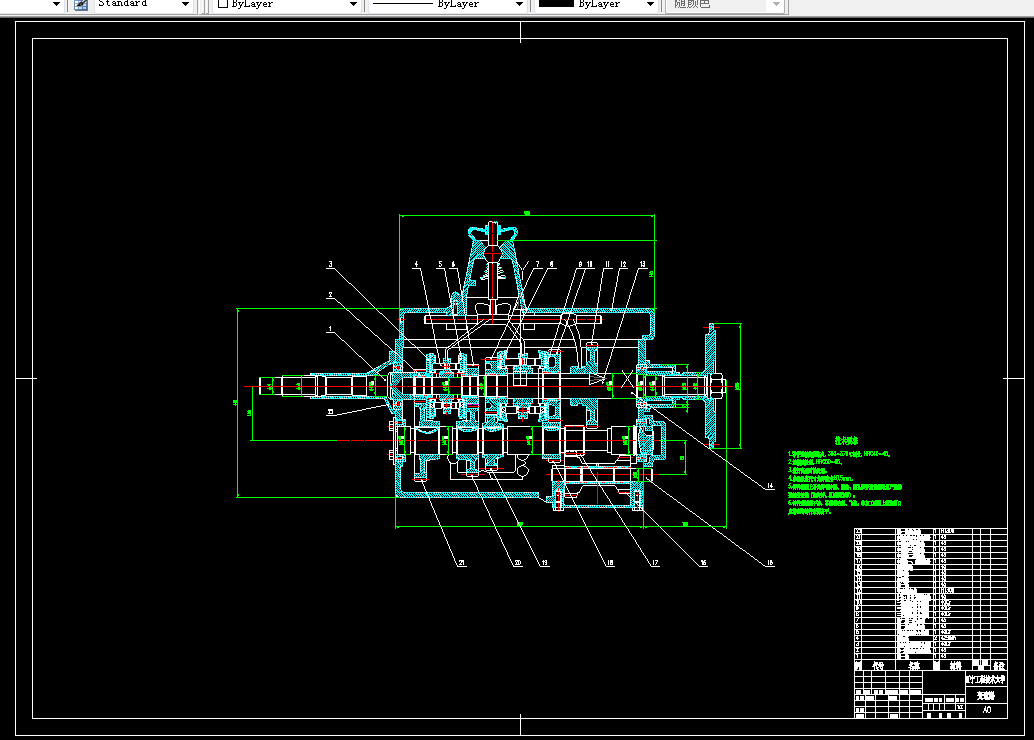Select the A0 sheet size text

(987, 710)
